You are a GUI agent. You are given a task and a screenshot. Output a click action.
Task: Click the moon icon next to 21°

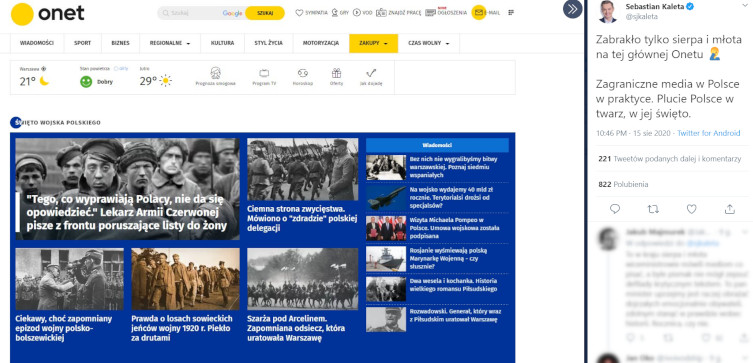44,81
